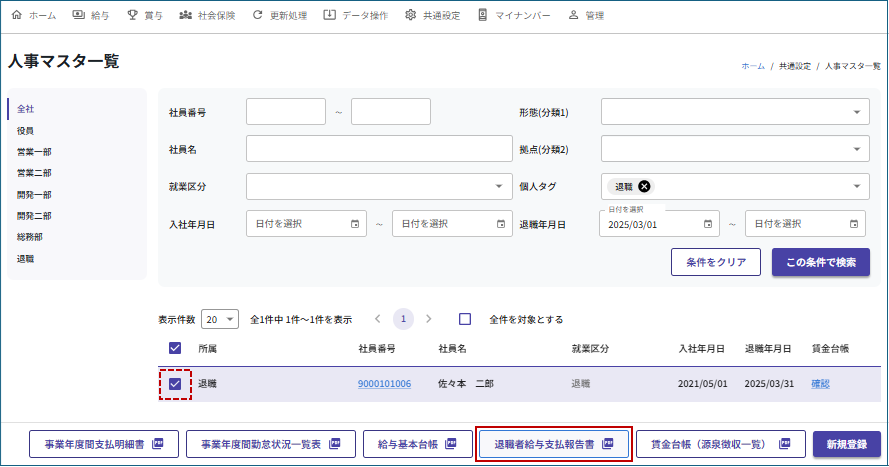Open calendar for 入社年月日 end date
Viewport: 889px width, 467px height.
(501, 224)
